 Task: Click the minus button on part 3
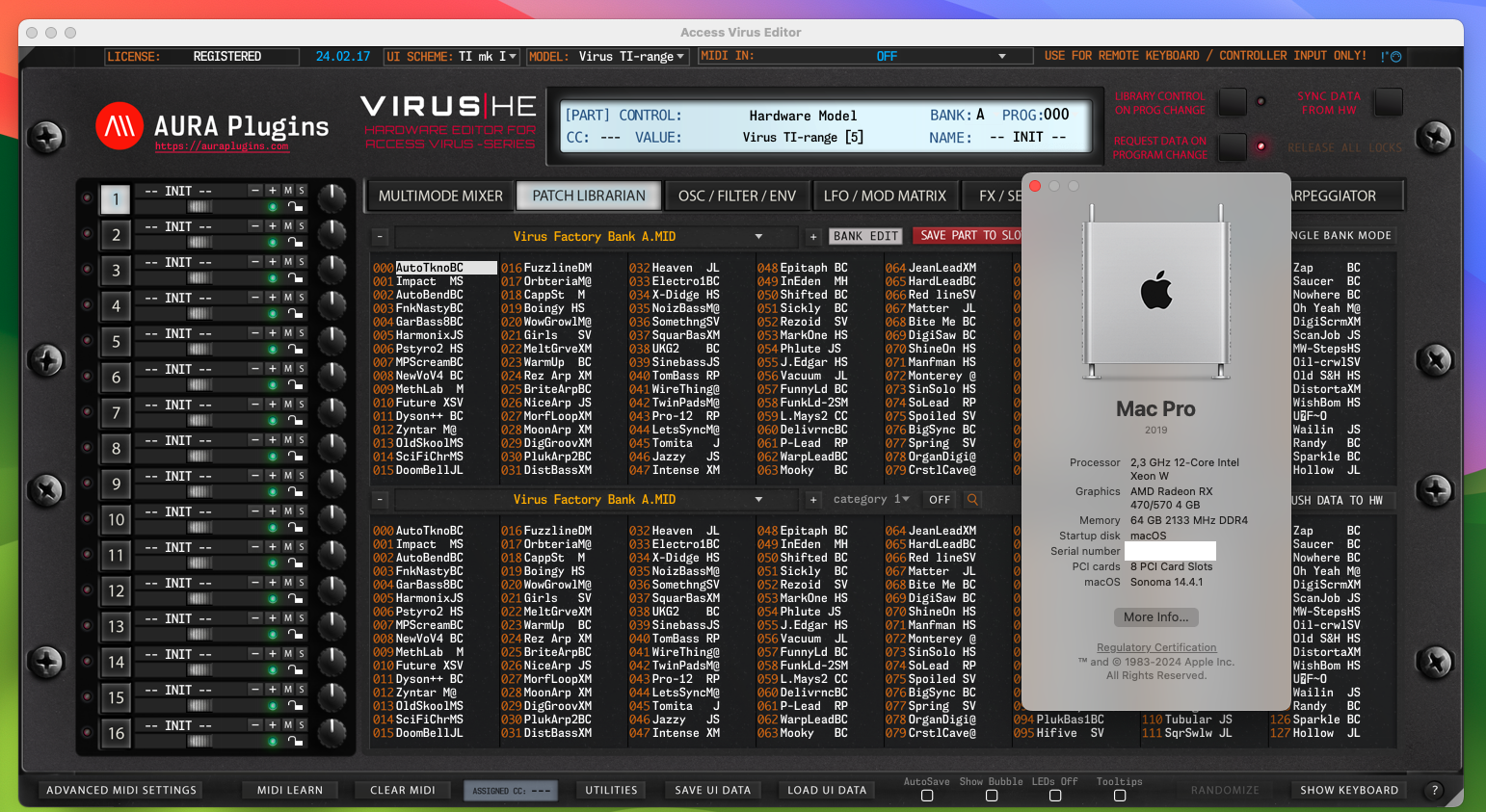pos(255,262)
